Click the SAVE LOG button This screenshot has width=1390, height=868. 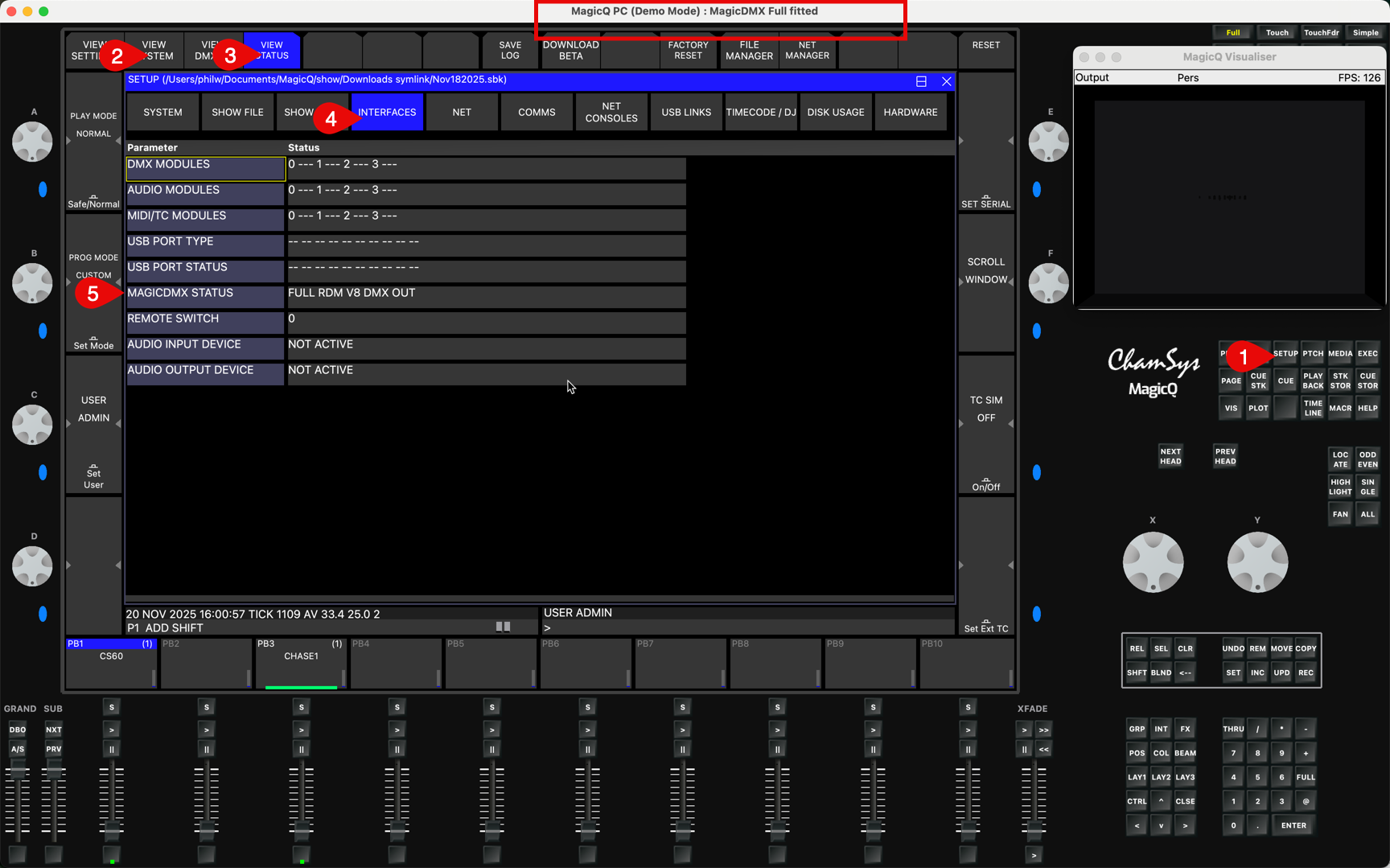tap(510, 51)
